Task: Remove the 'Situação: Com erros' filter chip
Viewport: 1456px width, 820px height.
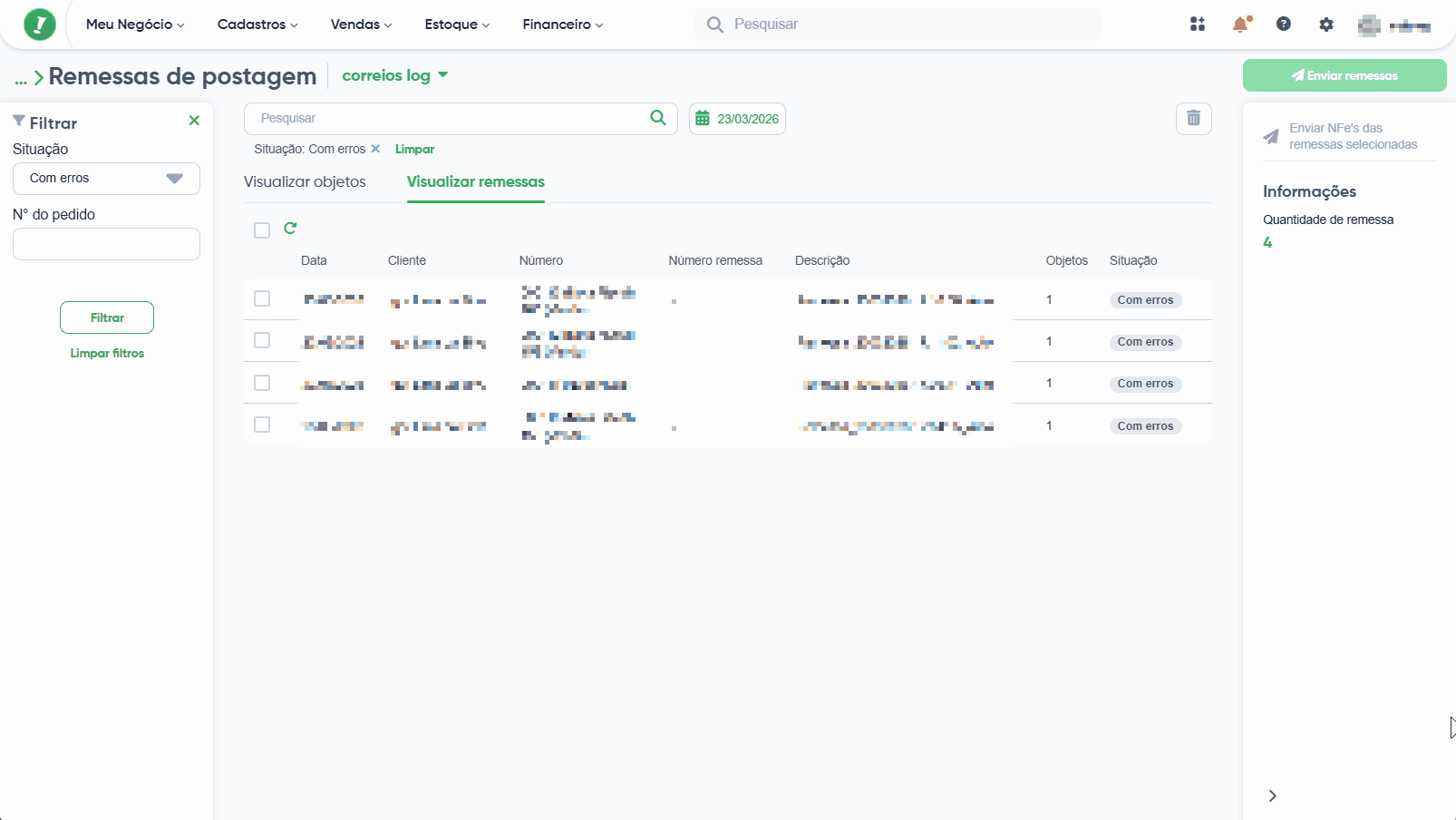Action: coord(375,149)
